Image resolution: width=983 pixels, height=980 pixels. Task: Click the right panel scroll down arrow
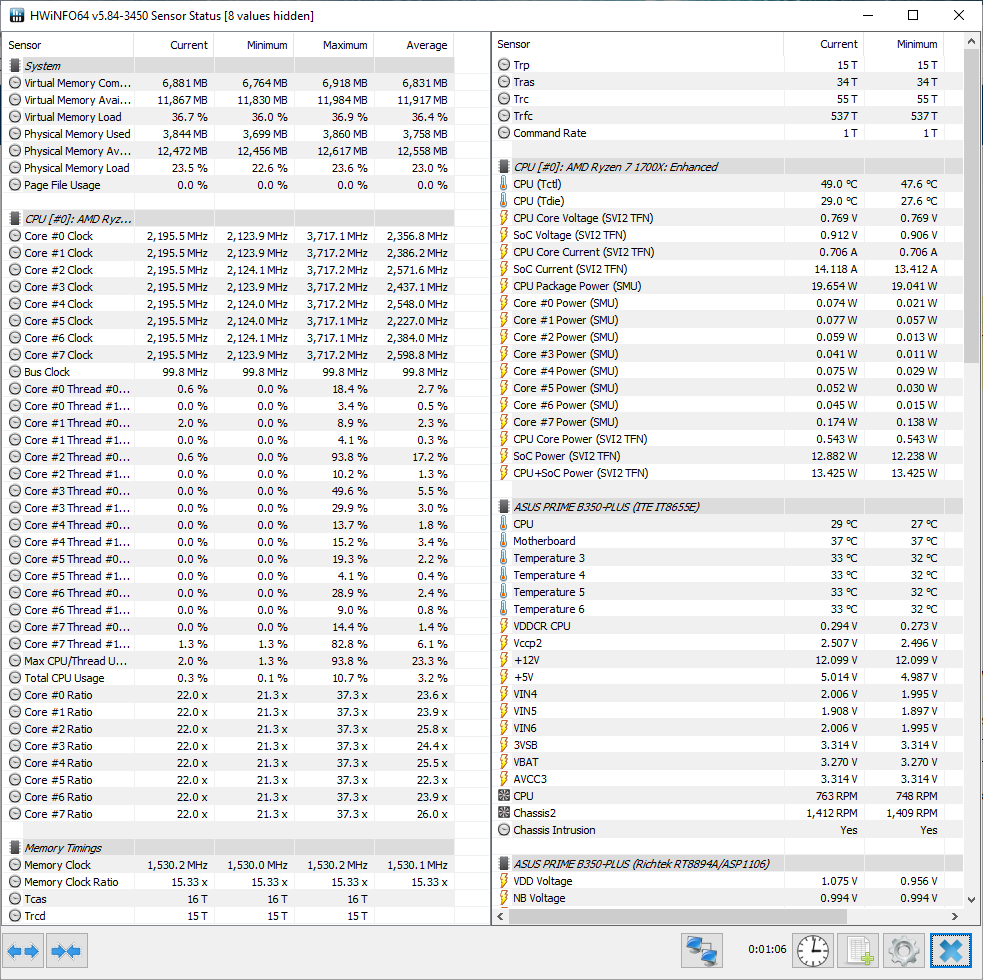(971, 899)
